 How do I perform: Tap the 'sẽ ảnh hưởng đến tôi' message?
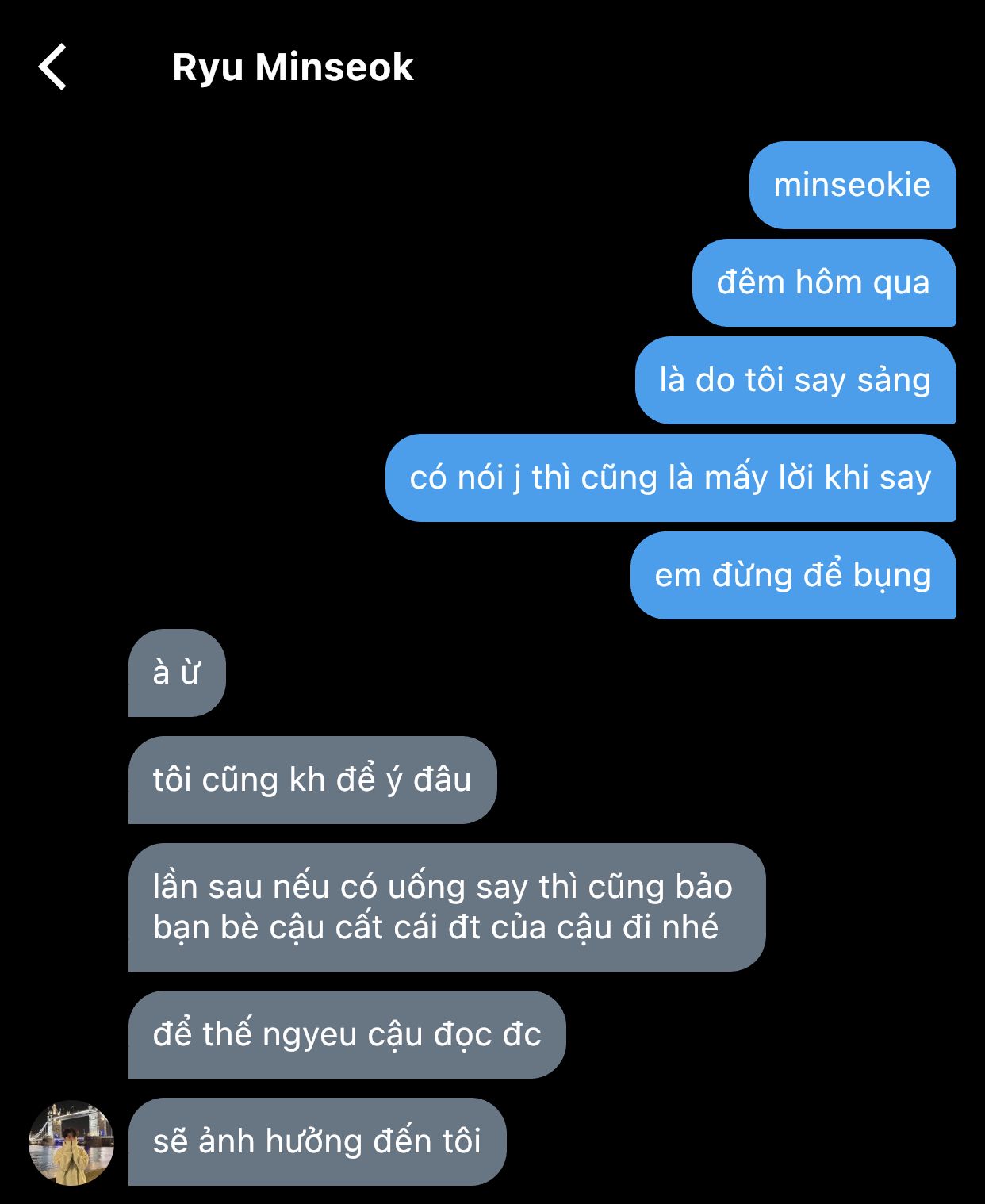tap(317, 1141)
